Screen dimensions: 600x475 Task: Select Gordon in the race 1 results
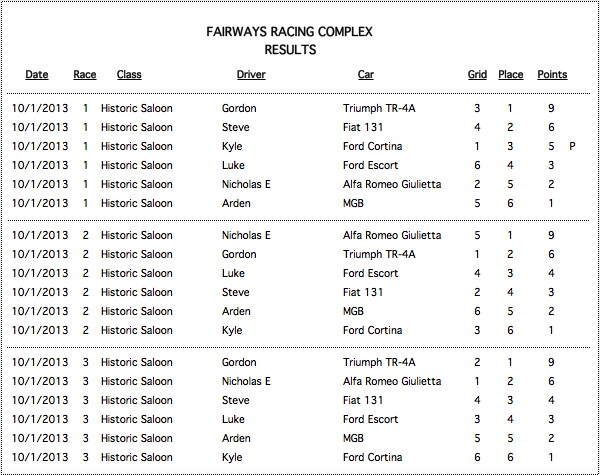point(239,108)
